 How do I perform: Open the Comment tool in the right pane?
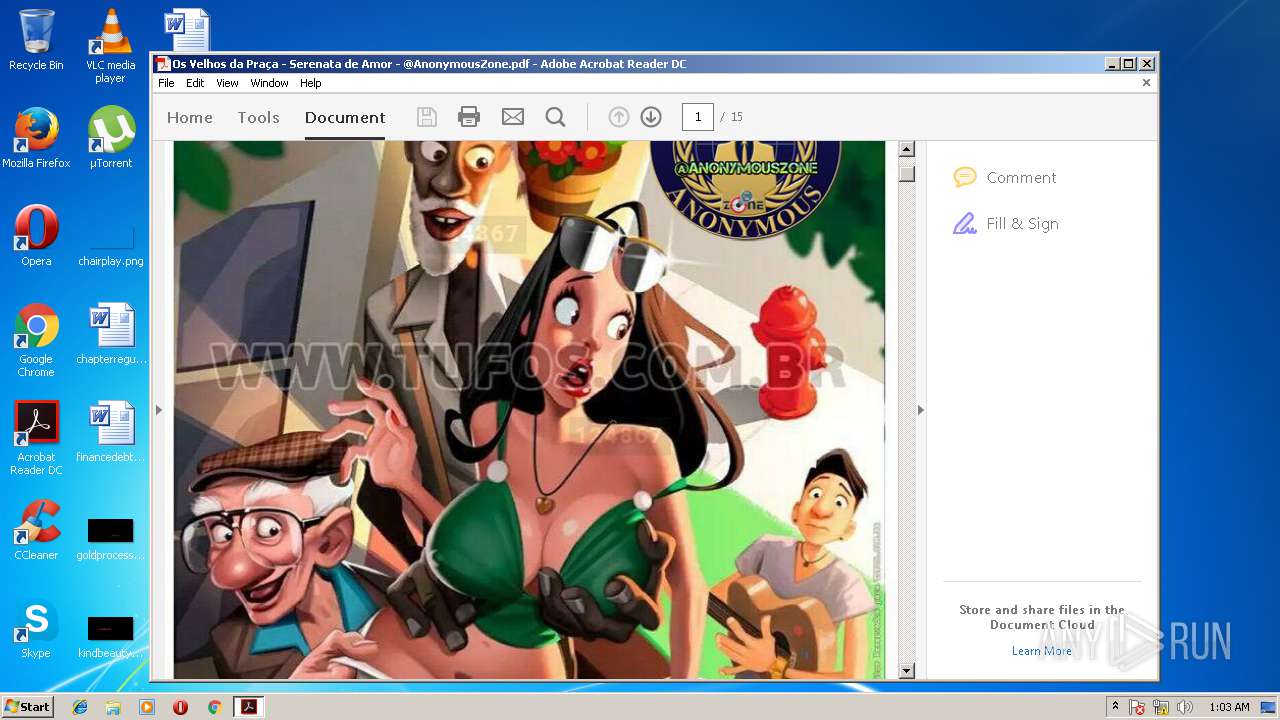pos(1005,177)
